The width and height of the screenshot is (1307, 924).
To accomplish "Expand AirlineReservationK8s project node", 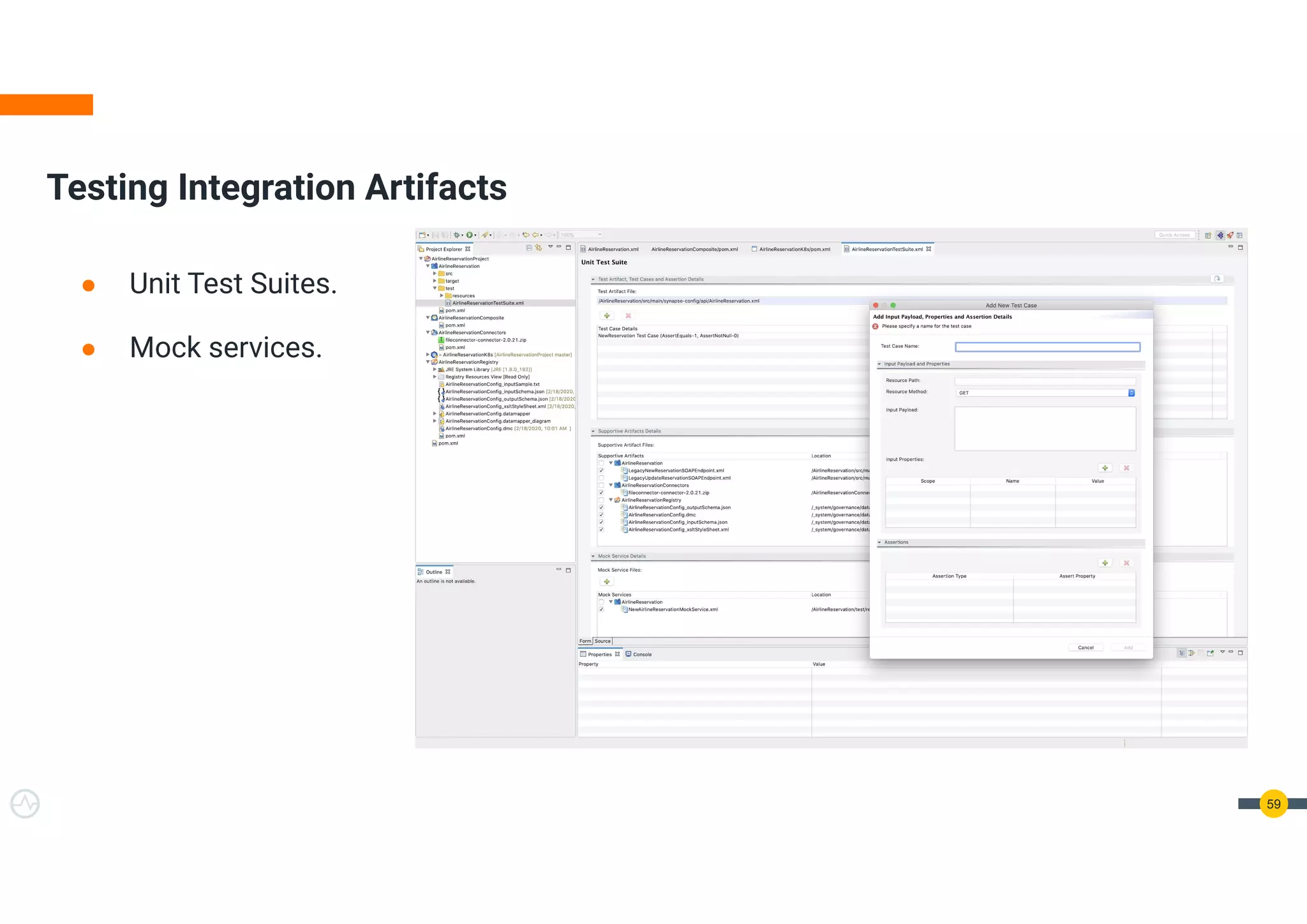I will 428,355.
